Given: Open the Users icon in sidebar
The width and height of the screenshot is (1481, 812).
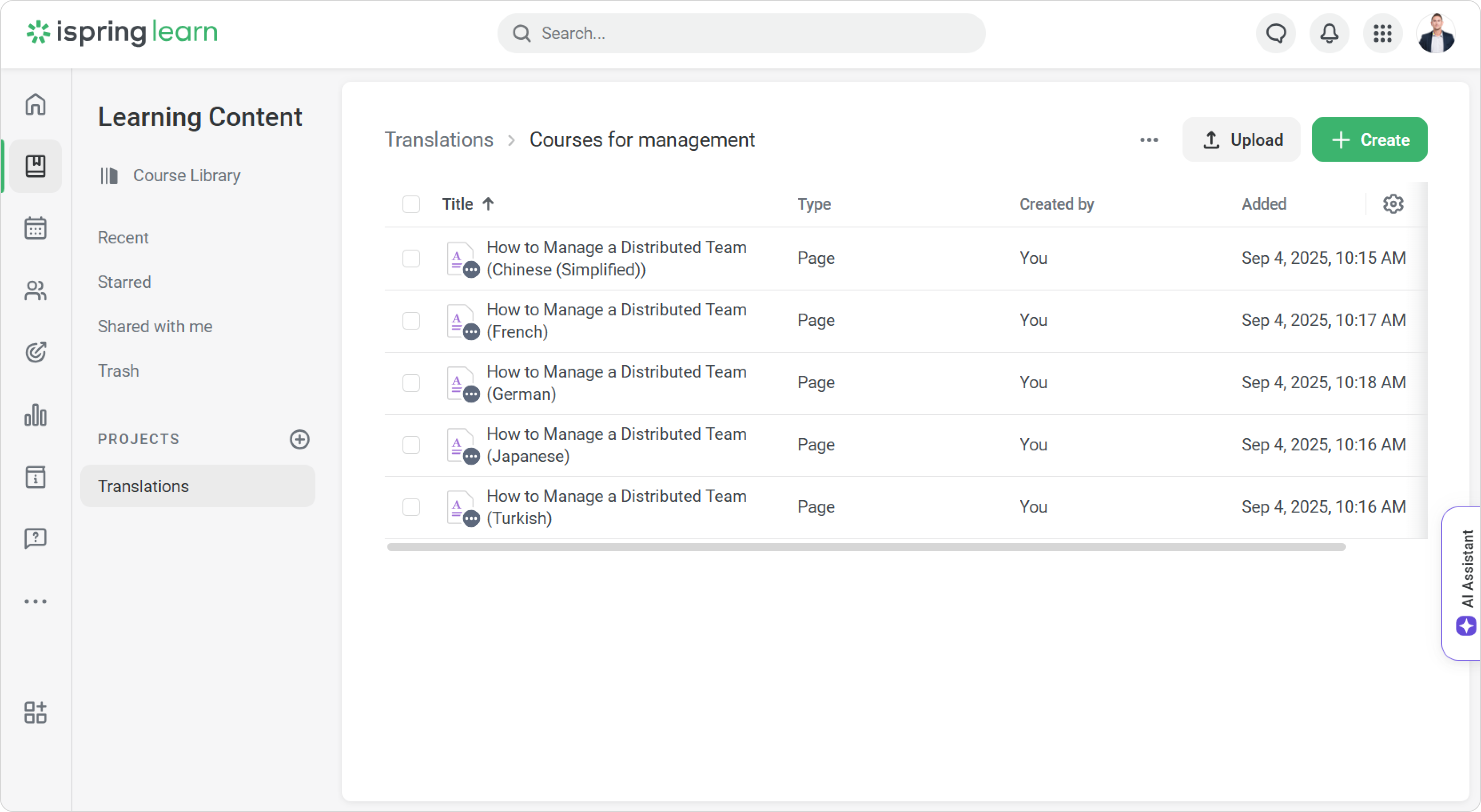Looking at the screenshot, I should coord(36,291).
